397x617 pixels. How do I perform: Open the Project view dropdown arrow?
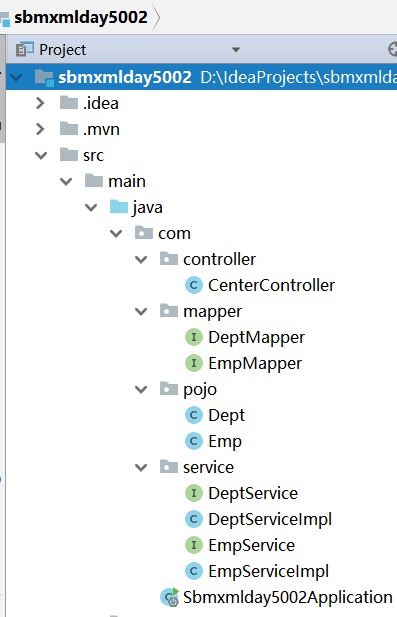point(236,50)
